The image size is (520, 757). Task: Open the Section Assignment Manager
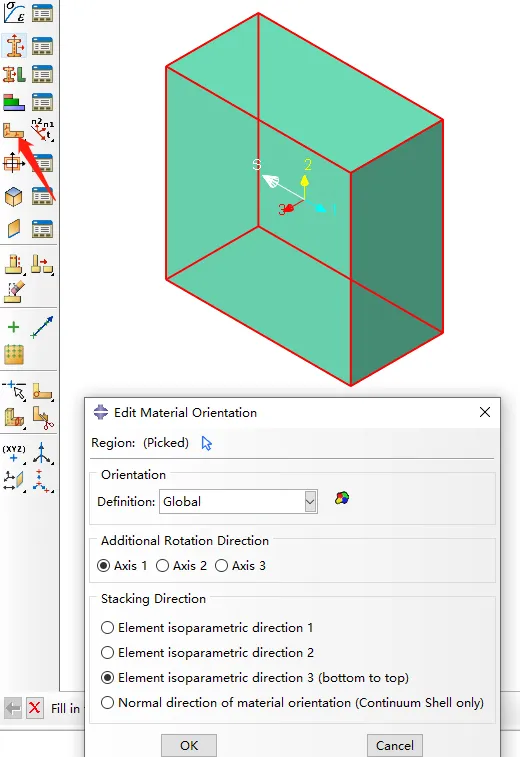point(42,74)
